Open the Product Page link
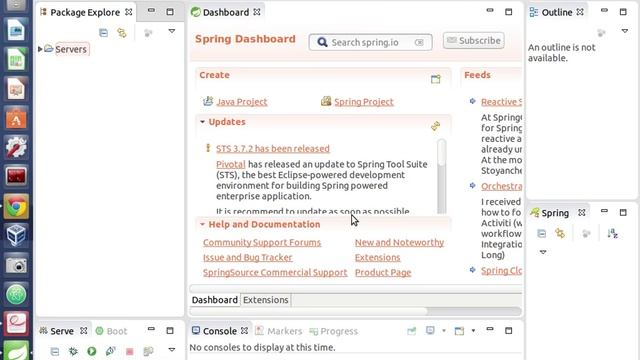Screen dimensions: 640x360 click(x=383, y=273)
